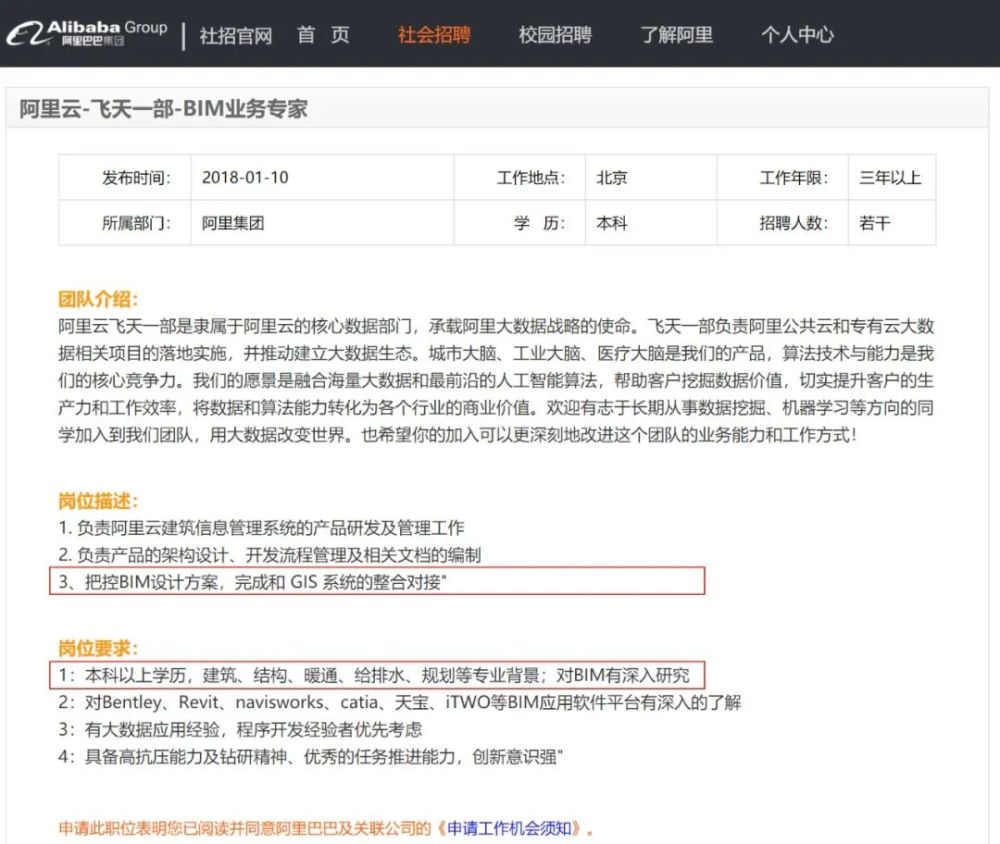
Task: Click the line 负责阿里云建筑信息管理系统的产品研发及管理工作
Action: pos(261,528)
